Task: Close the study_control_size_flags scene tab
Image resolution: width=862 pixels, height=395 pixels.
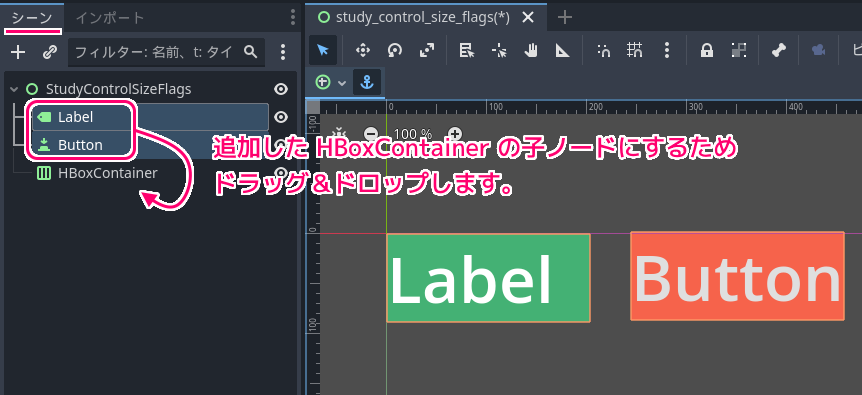Action: point(528,18)
